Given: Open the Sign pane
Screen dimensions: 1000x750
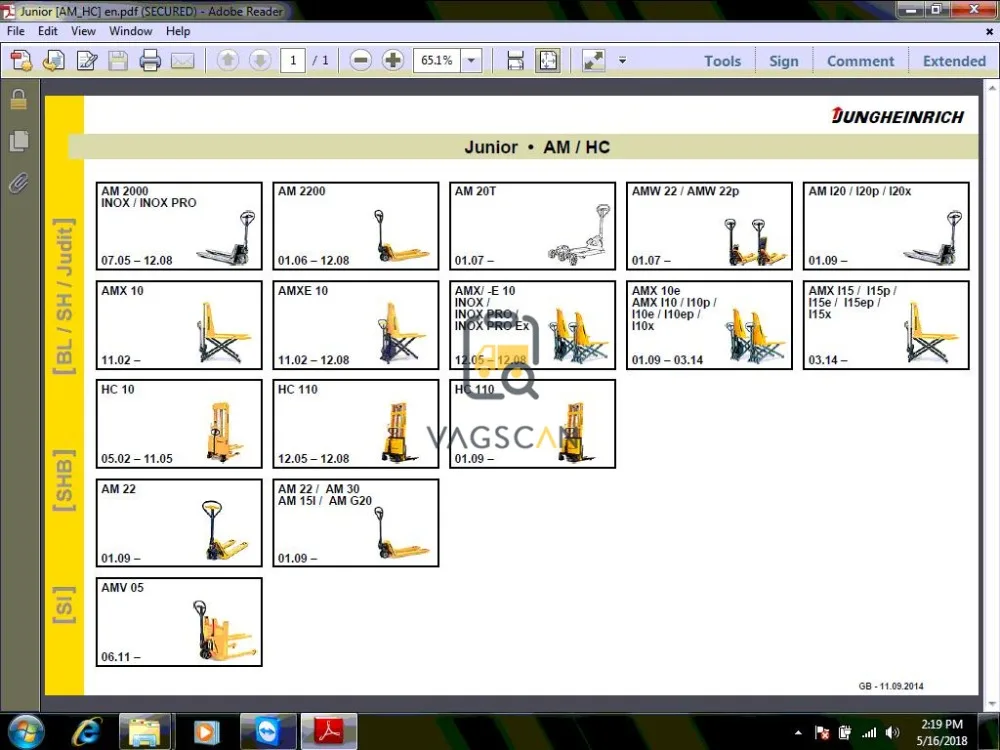Looking at the screenshot, I should click(x=784, y=61).
